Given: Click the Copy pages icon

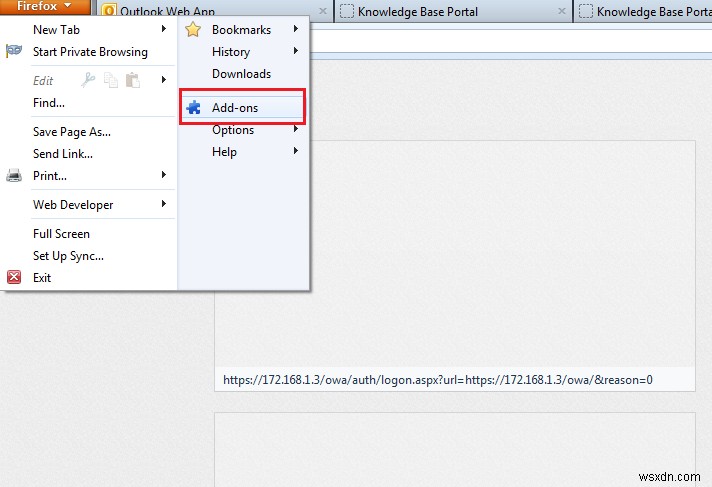Looking at the screenshot, I should coord(111,80).
